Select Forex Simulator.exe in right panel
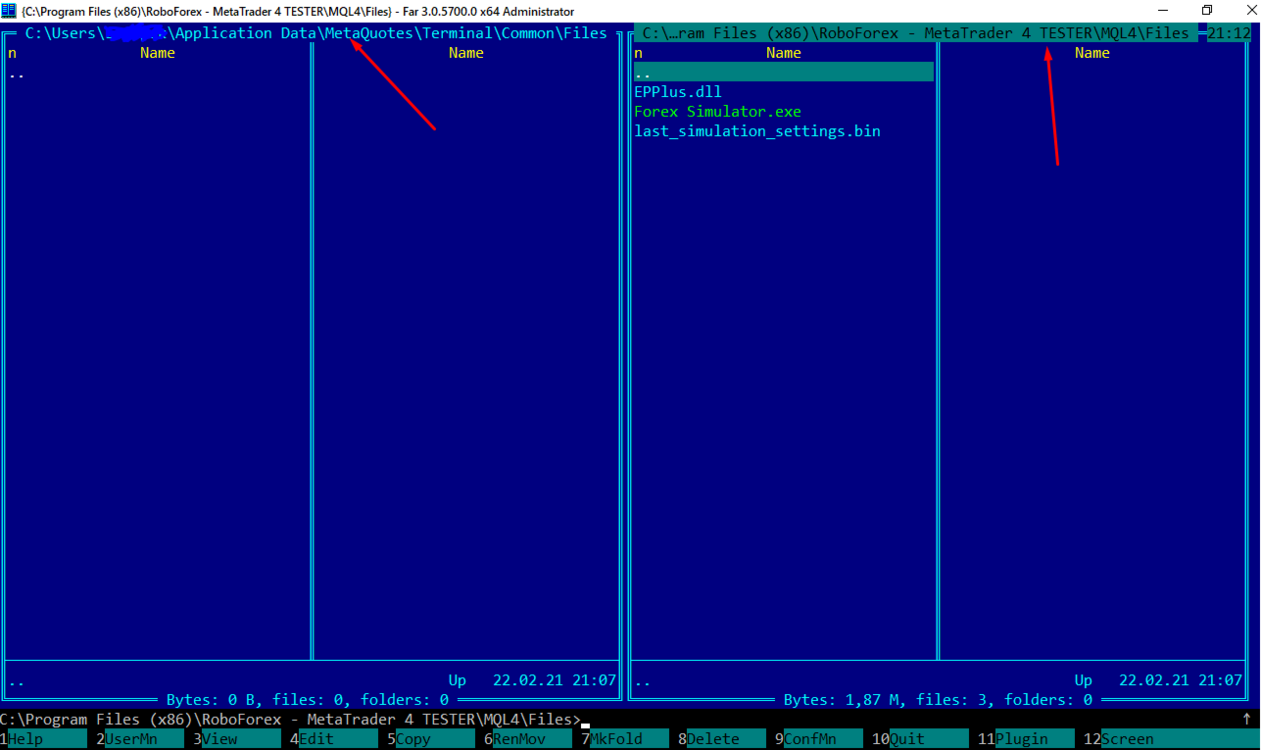Screen dimensions: 1261x750 coord(718,112)
